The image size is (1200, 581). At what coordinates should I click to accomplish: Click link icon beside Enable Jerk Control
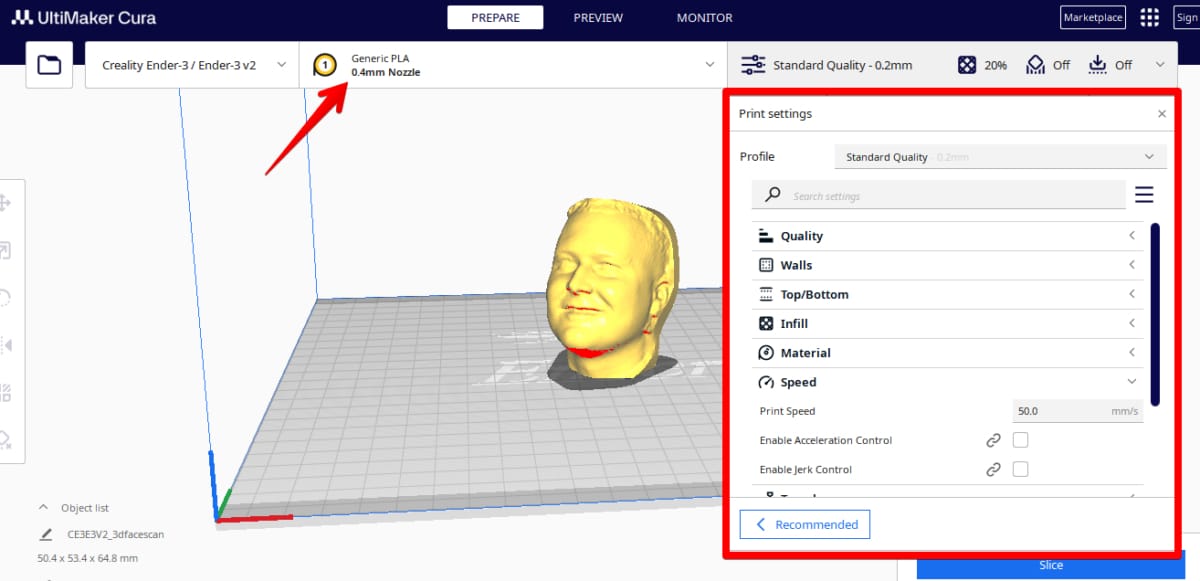(993, 469)
